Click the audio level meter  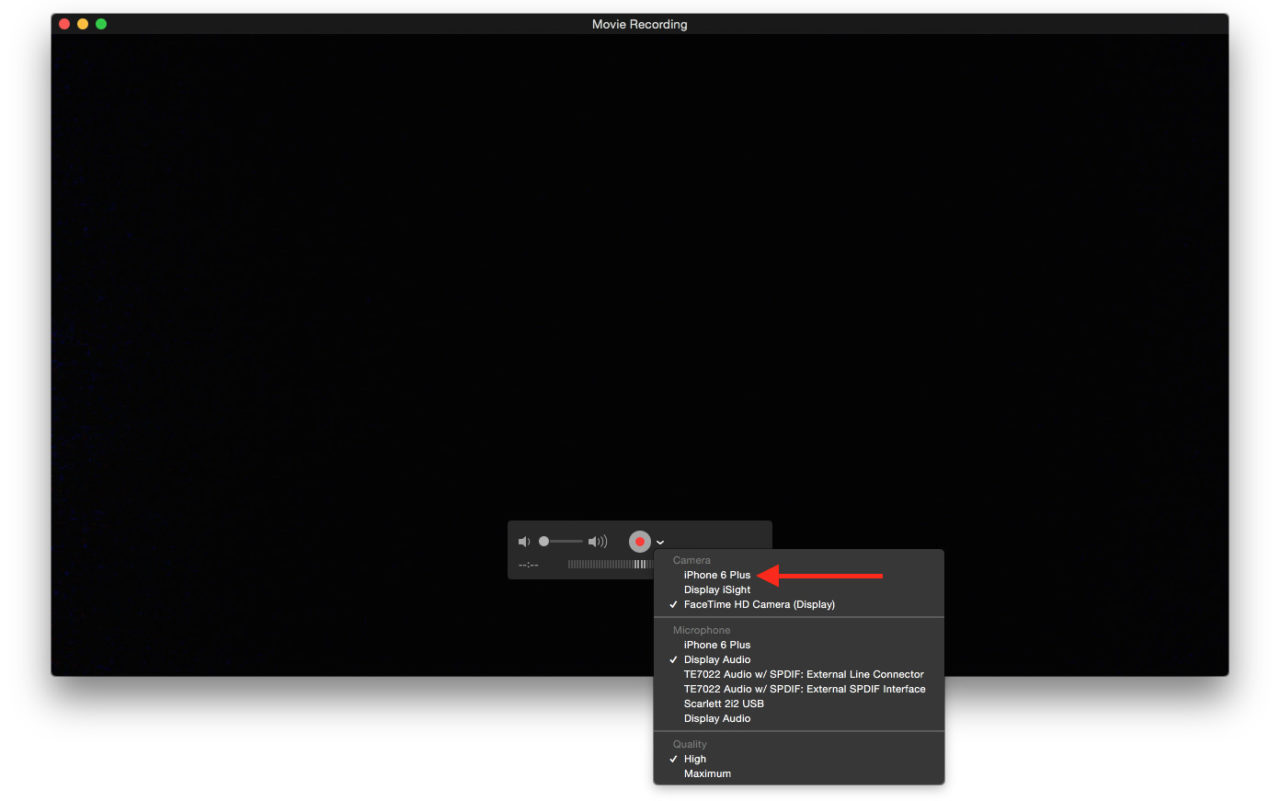click(610, 564)
